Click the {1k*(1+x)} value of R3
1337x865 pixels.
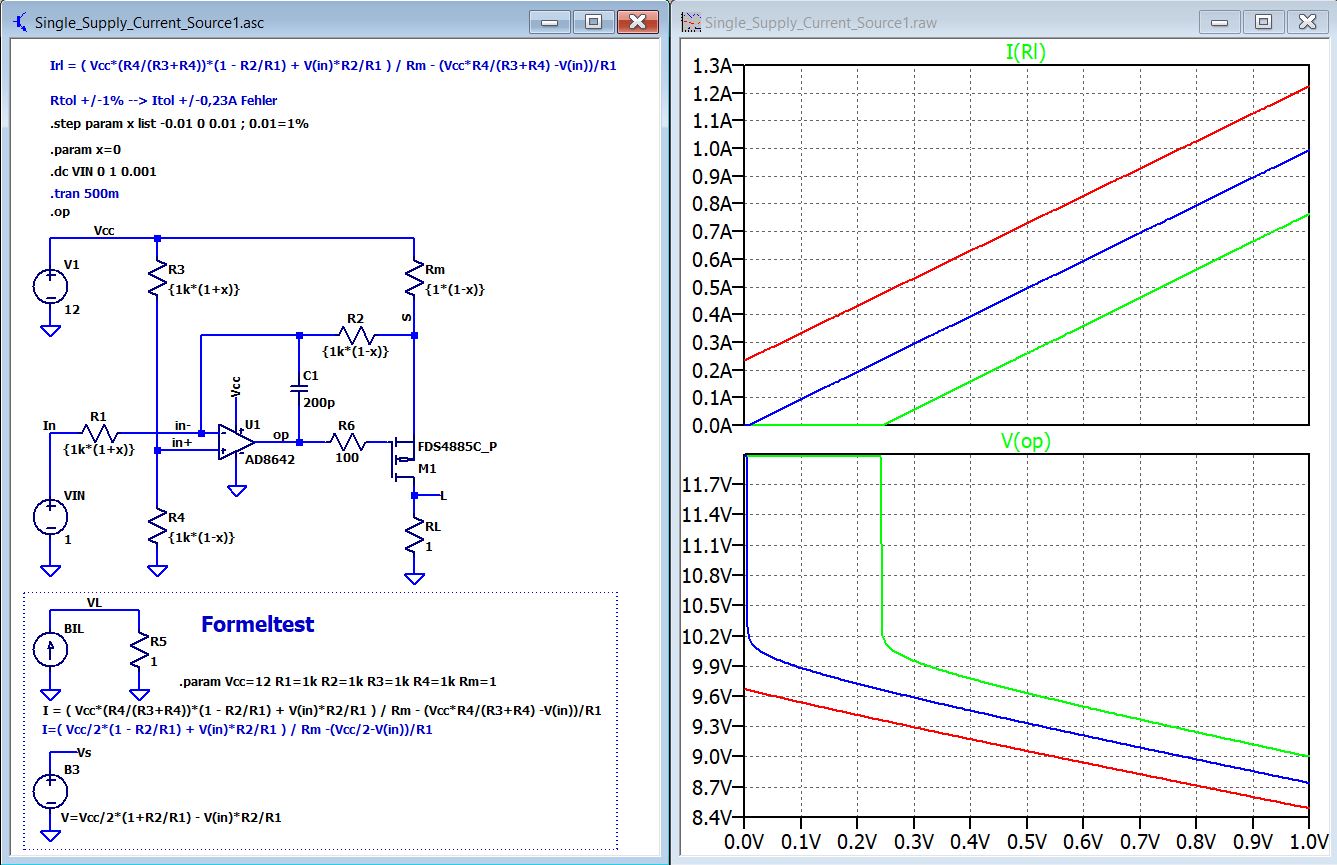tap(206, 289)
